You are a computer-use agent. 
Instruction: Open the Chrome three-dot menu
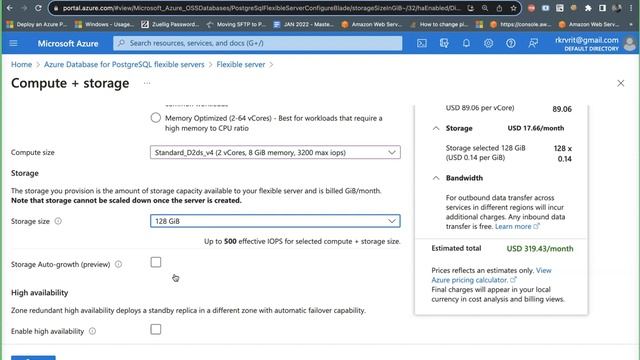[631, 8]
